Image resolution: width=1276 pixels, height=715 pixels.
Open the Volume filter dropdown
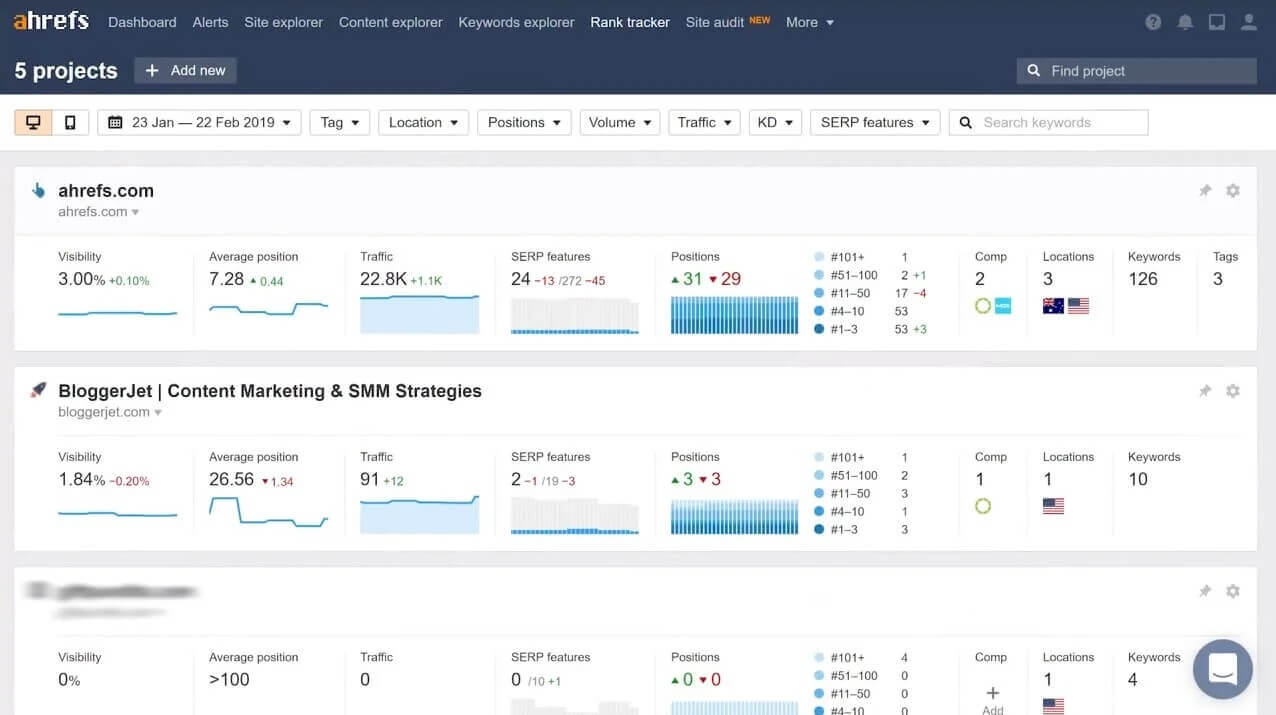click(619, 122)
